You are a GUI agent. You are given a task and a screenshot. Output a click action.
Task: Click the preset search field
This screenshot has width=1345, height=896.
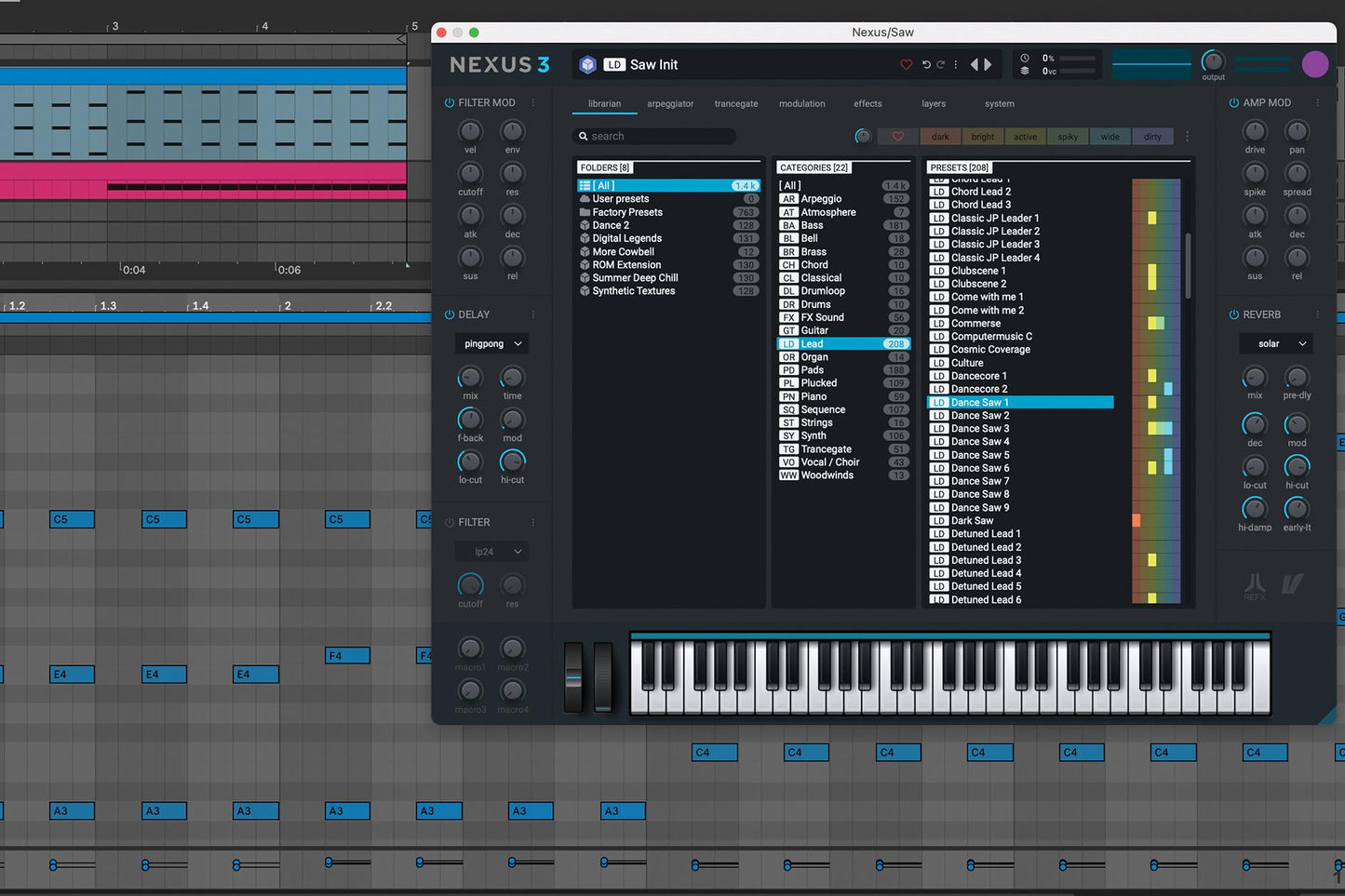[654, 137]
